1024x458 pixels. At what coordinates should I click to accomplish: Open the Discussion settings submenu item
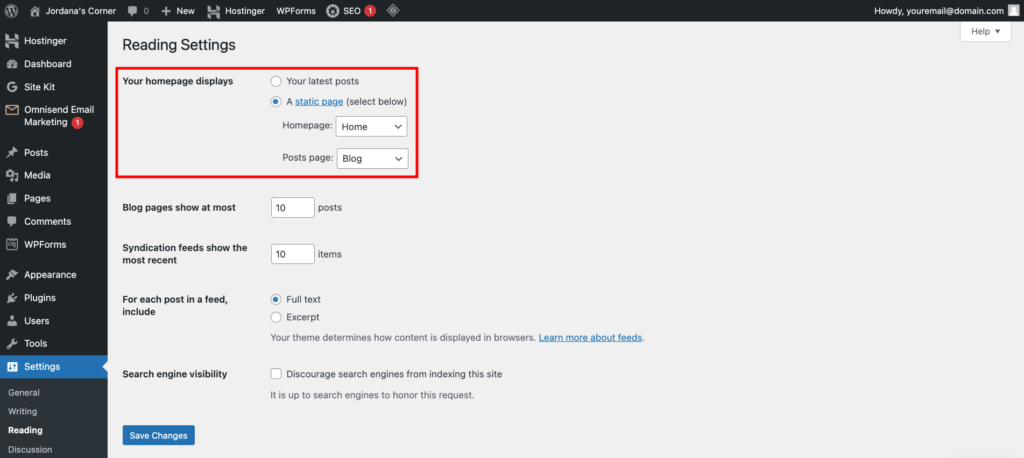point(29,449)
